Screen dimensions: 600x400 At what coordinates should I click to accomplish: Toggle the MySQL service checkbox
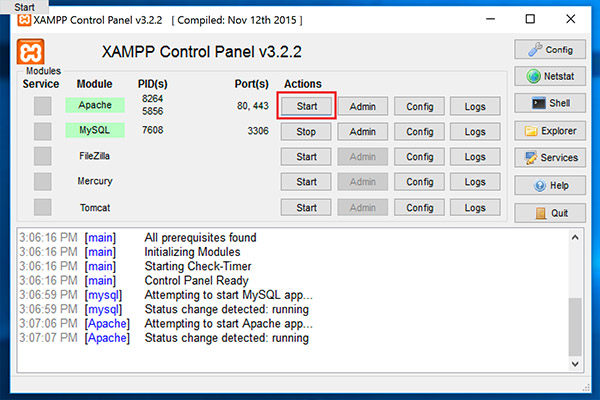(x=42, y=131)
